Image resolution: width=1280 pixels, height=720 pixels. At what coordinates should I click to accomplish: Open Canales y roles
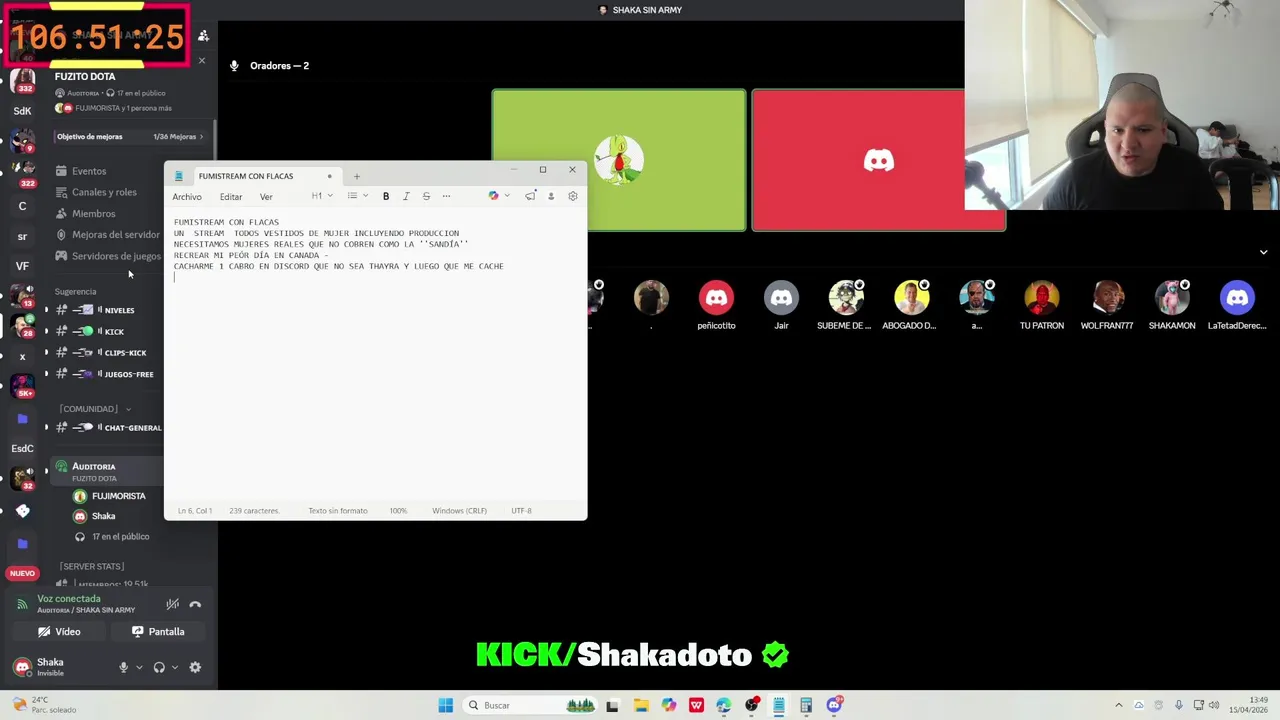(x=104, y=192)
